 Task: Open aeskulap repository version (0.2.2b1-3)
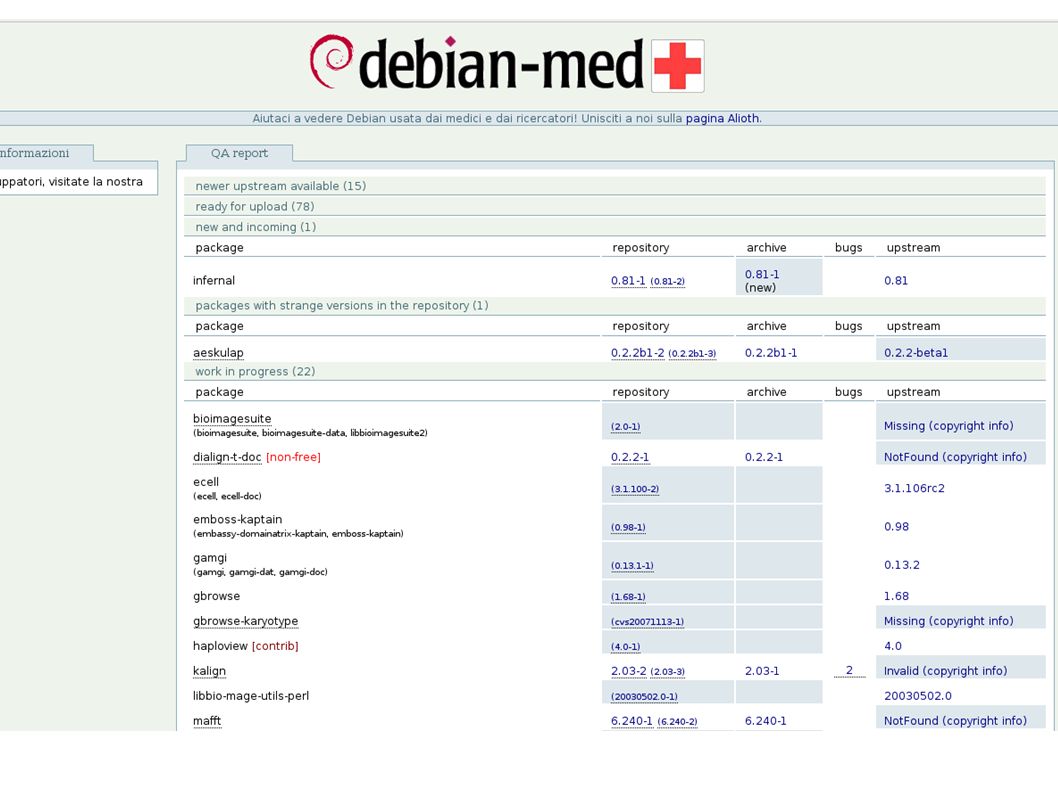tap(692, 354)
